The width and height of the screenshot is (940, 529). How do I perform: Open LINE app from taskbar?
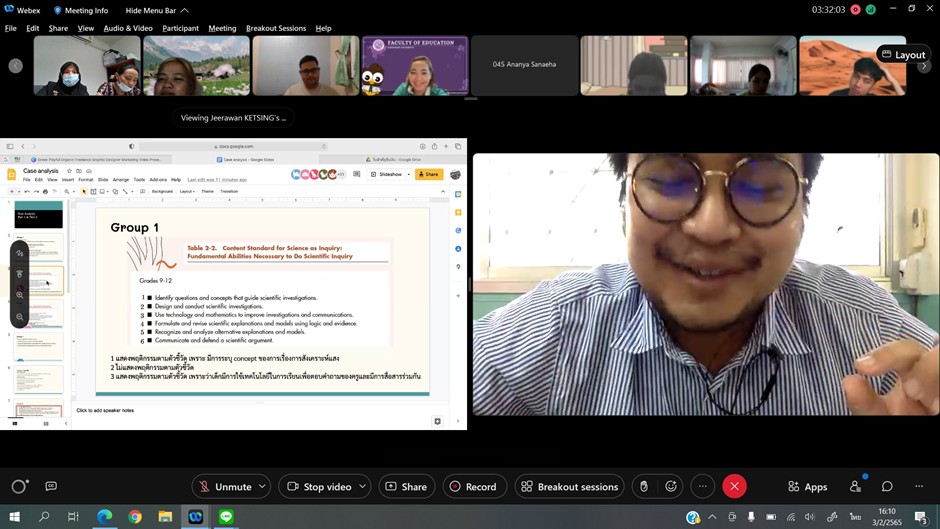coord(226,516)
